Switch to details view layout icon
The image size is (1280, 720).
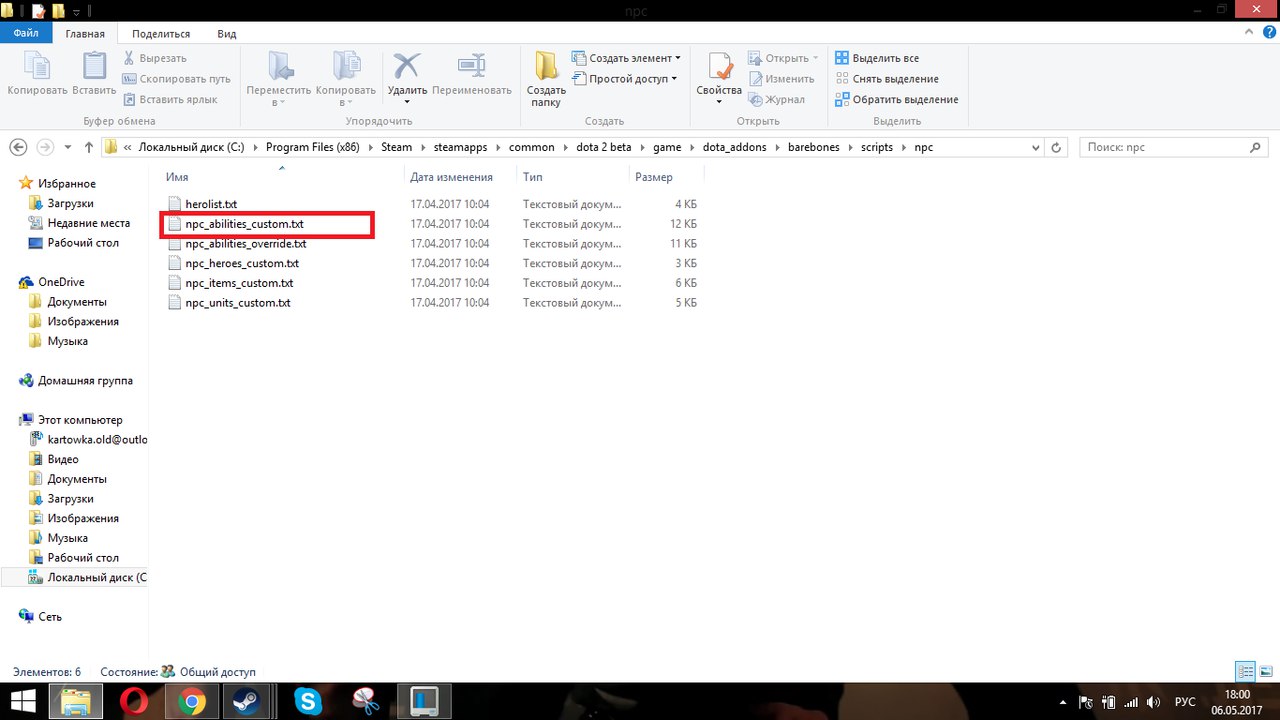point(1245,671)
